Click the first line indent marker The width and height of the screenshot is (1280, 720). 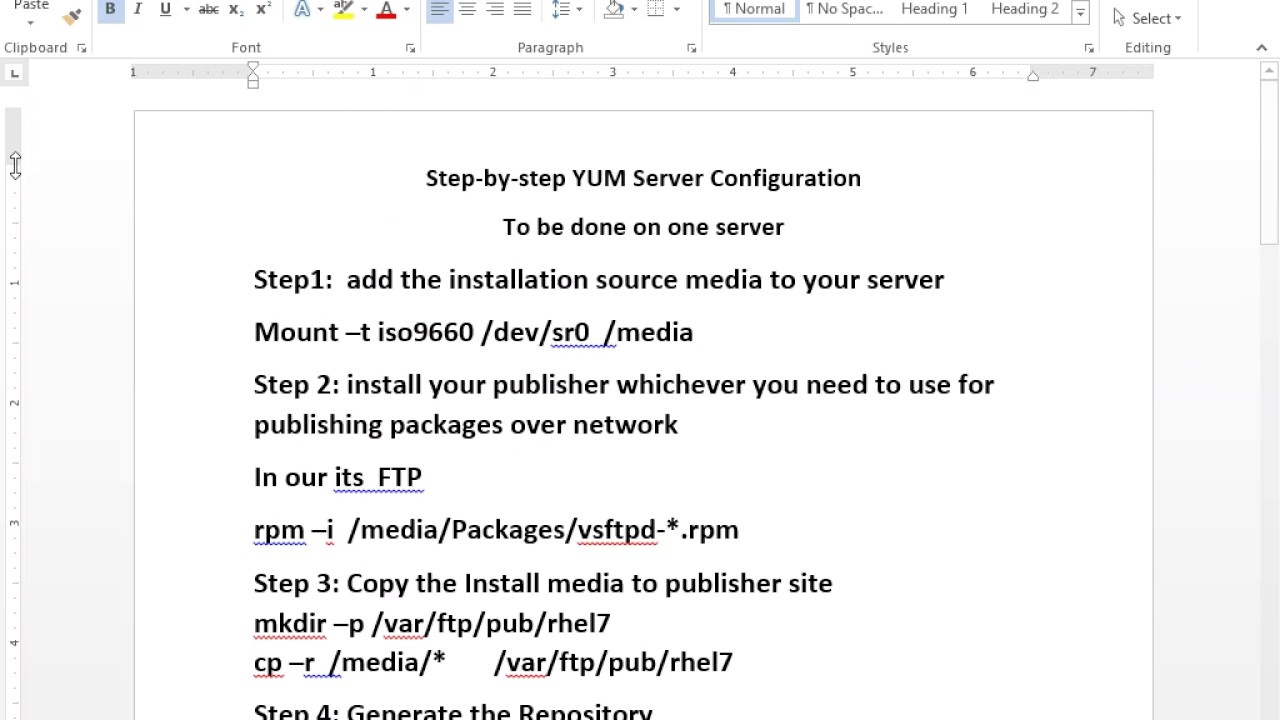(253, 67)
